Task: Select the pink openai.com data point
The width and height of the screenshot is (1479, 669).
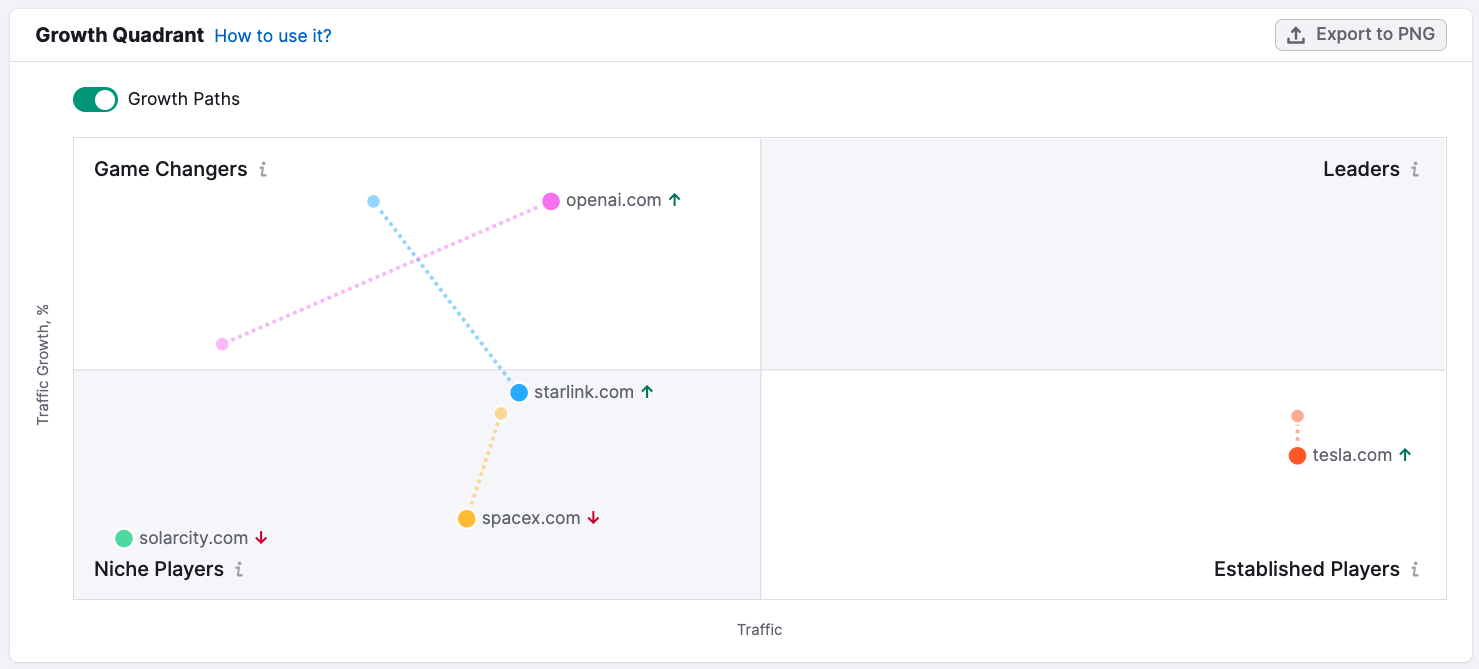Action: [551, 202]
